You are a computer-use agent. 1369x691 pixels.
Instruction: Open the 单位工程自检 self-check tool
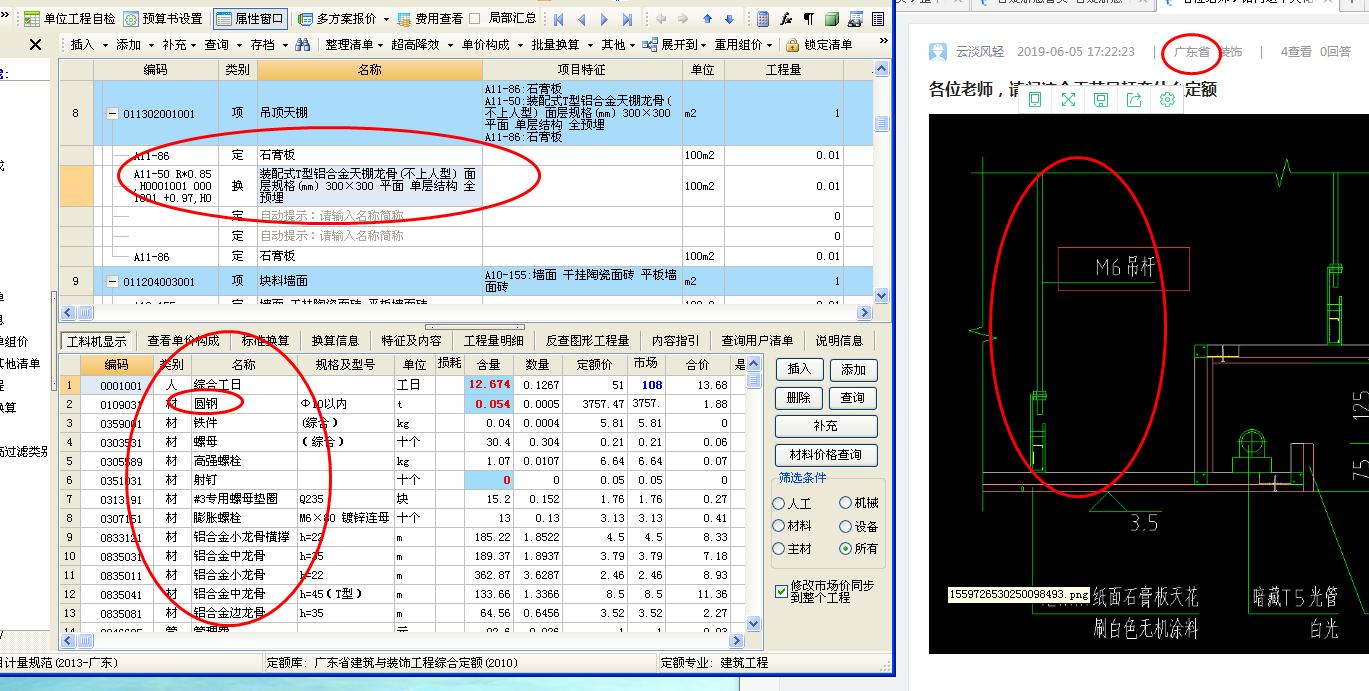tap(70, 19)
